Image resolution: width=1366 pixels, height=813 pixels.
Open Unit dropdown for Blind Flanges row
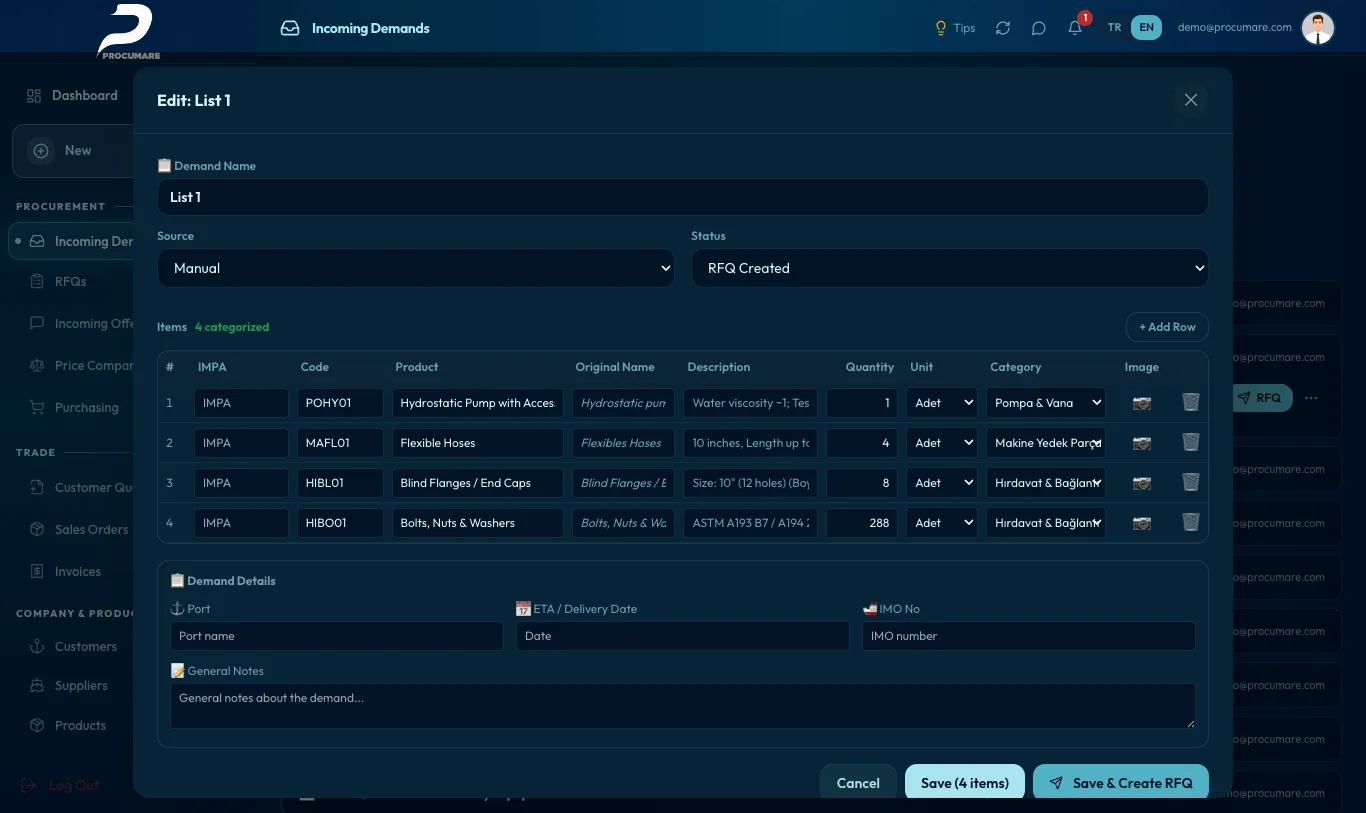coord(942,483)
